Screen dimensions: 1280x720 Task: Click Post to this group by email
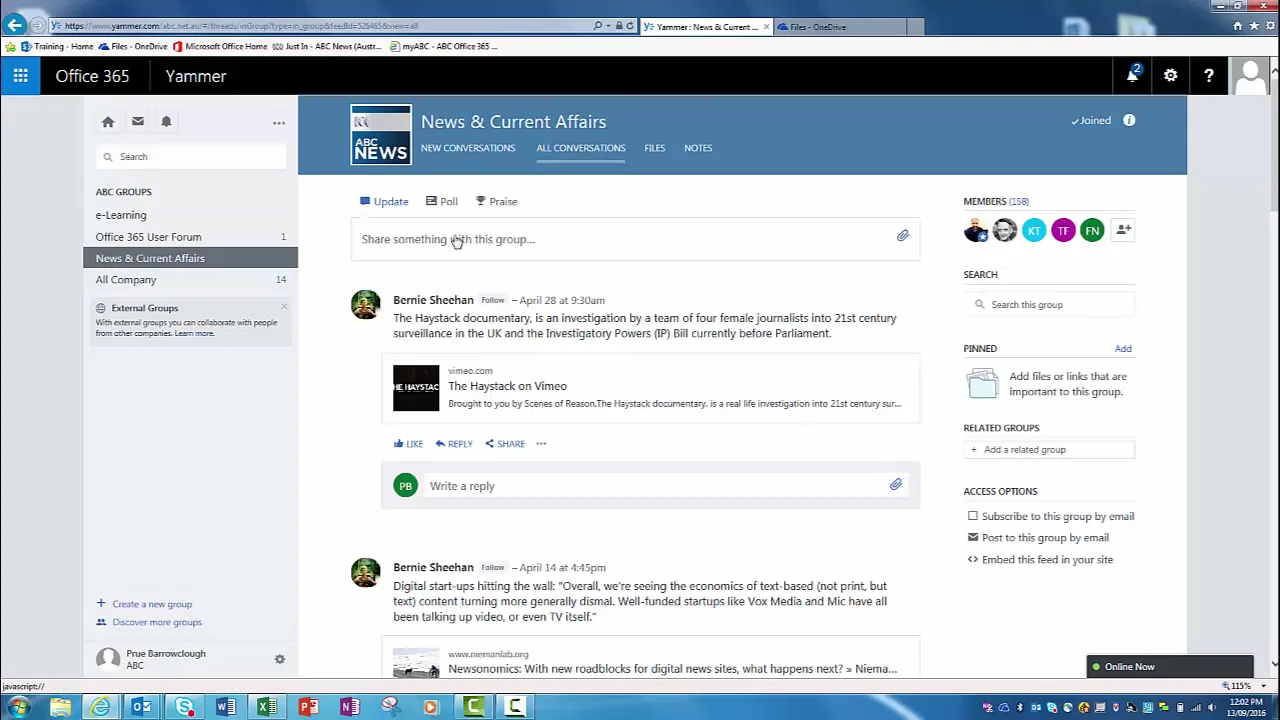tap(1045, 538)
